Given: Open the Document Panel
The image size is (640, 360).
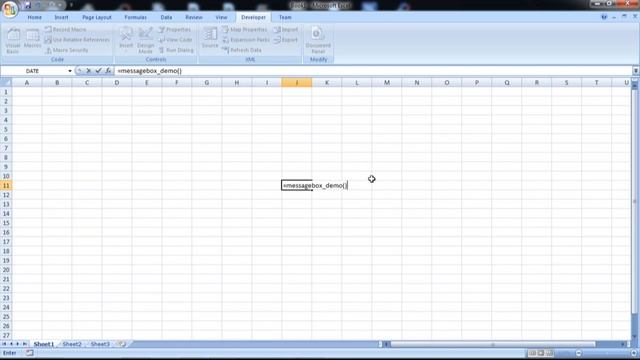Looking at the screenshot, I should [318, 40].
